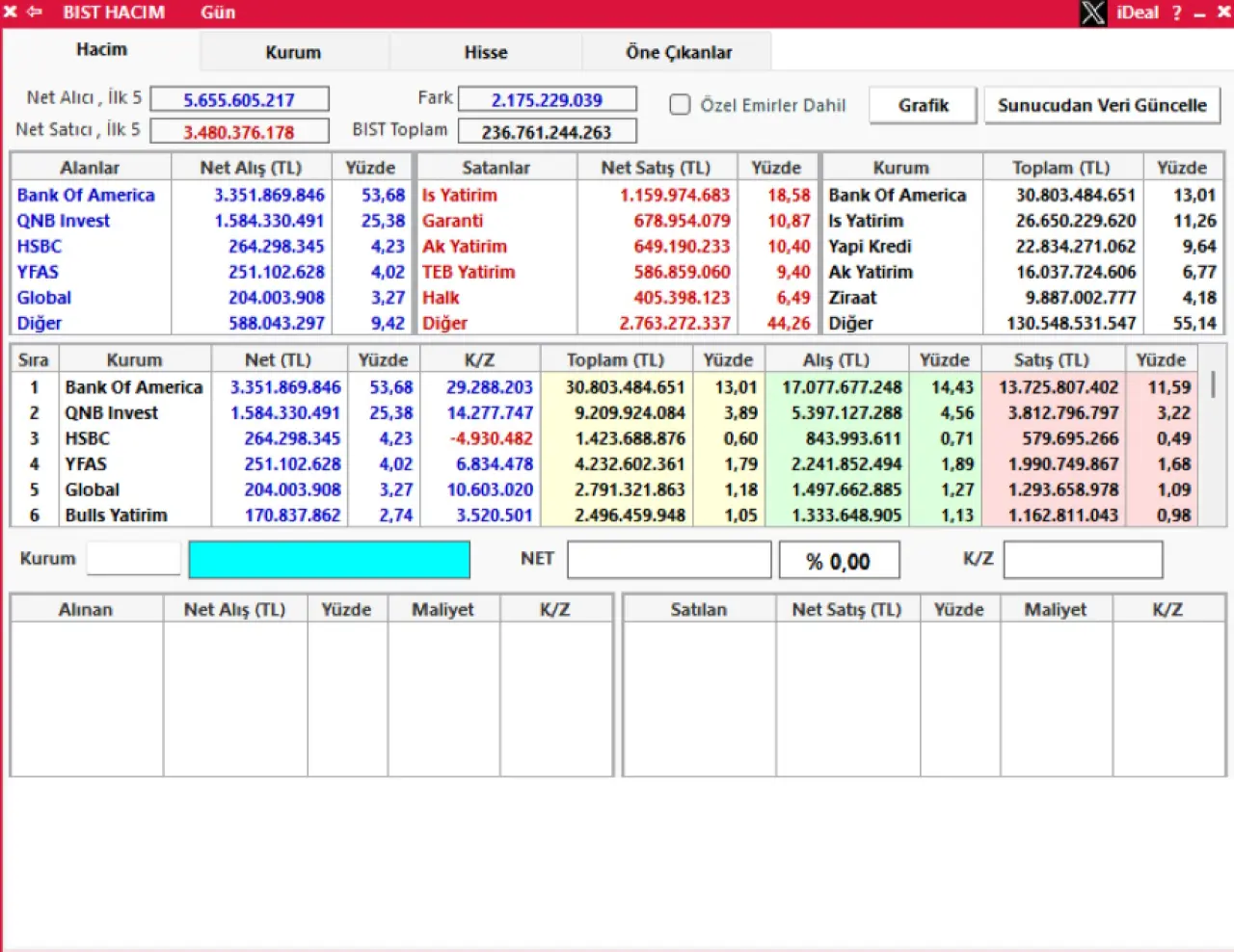Click Satış value 13.725.807.402
Screen dimensions: 1234x952
click(x=1059, y=387)
